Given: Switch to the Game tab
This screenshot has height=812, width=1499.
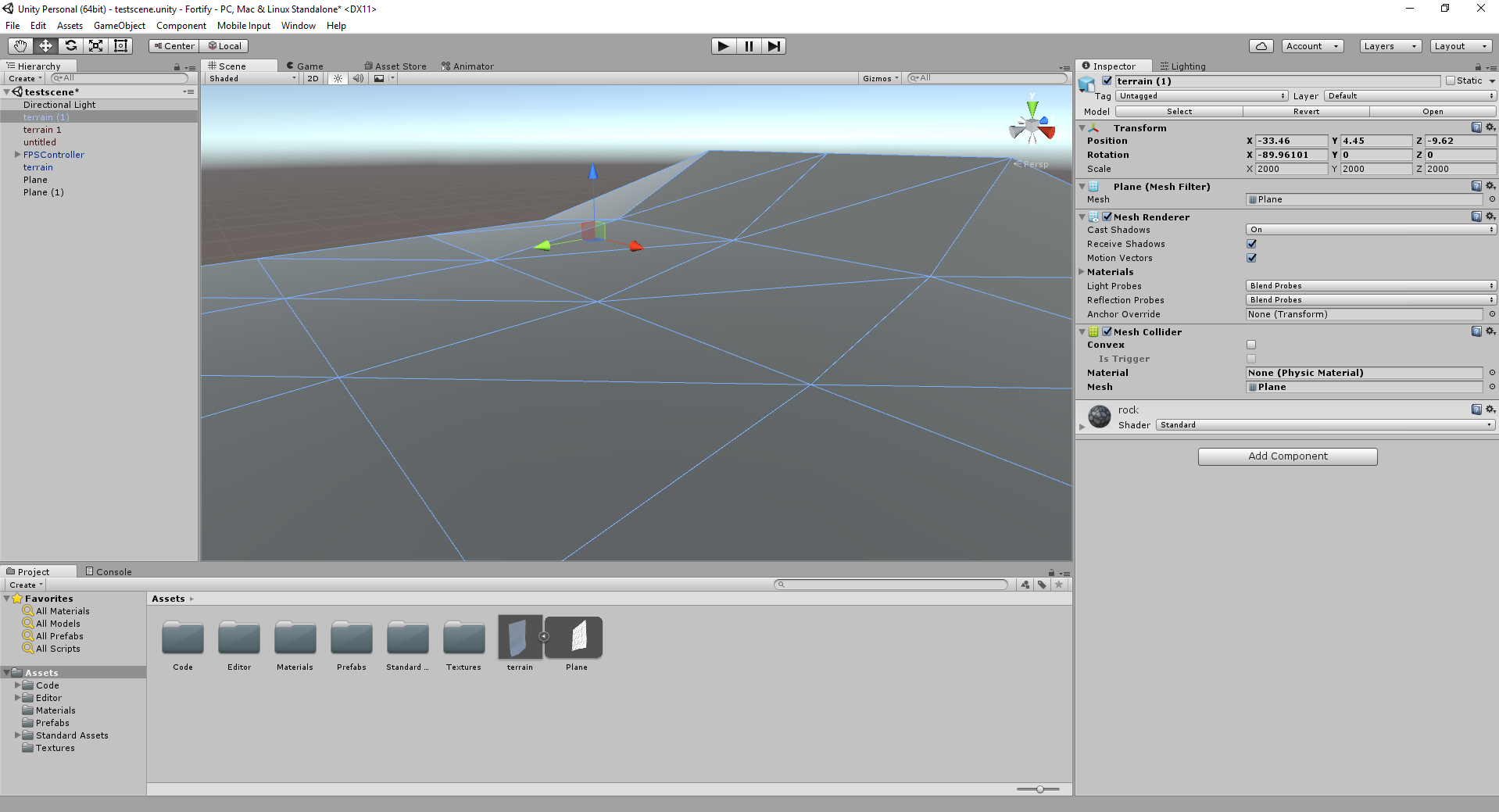Looking at the screenshot, I should (x=305, y=66).
